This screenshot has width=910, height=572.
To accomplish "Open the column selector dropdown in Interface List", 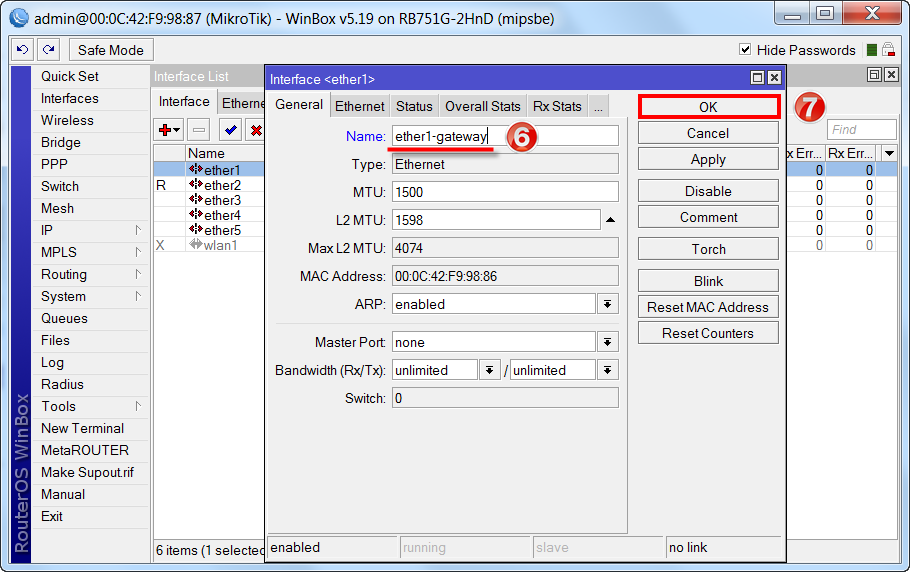I will point(889,154).
